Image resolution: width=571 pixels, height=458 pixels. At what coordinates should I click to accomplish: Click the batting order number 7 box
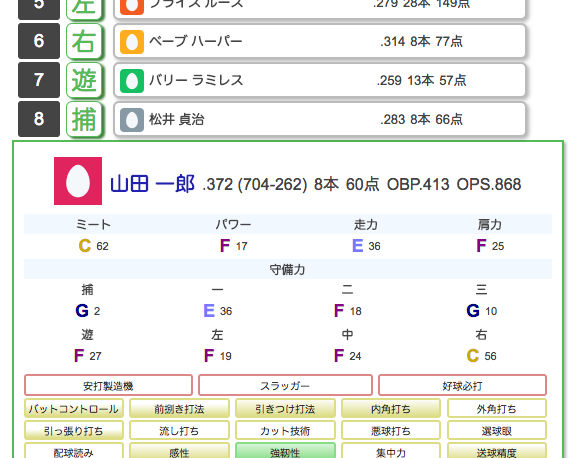point(39,80)
